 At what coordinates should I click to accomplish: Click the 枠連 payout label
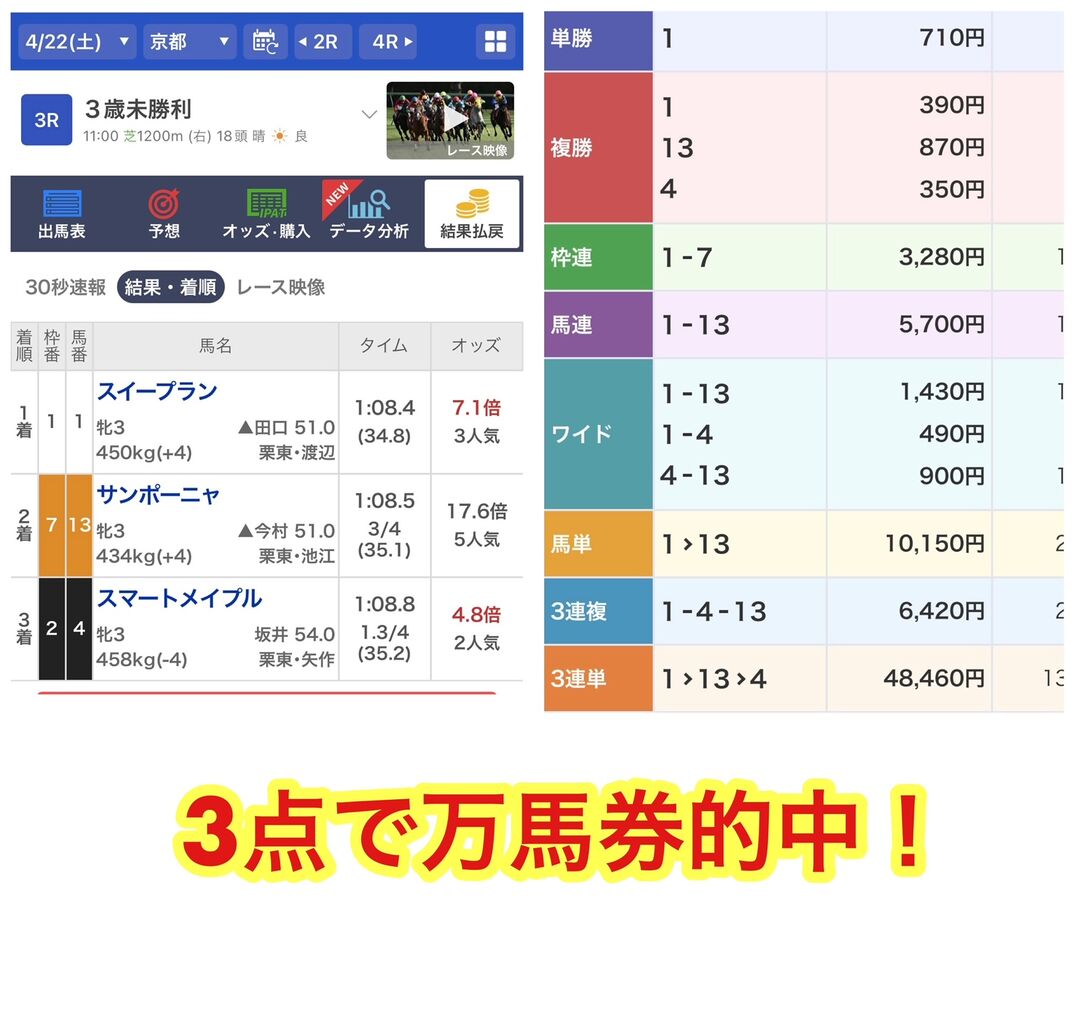tap(598, 257)
